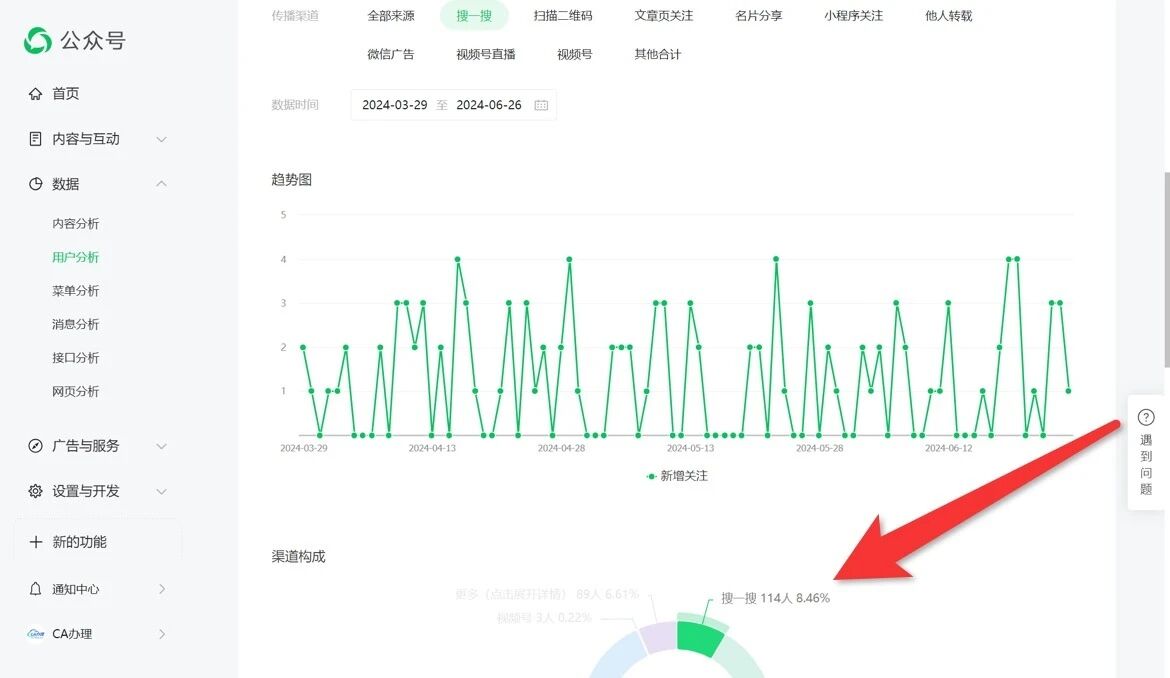Click the green 搜一搜 donut segment
The height and width of the screenshot is (678, 1170).
coord(699,638)
